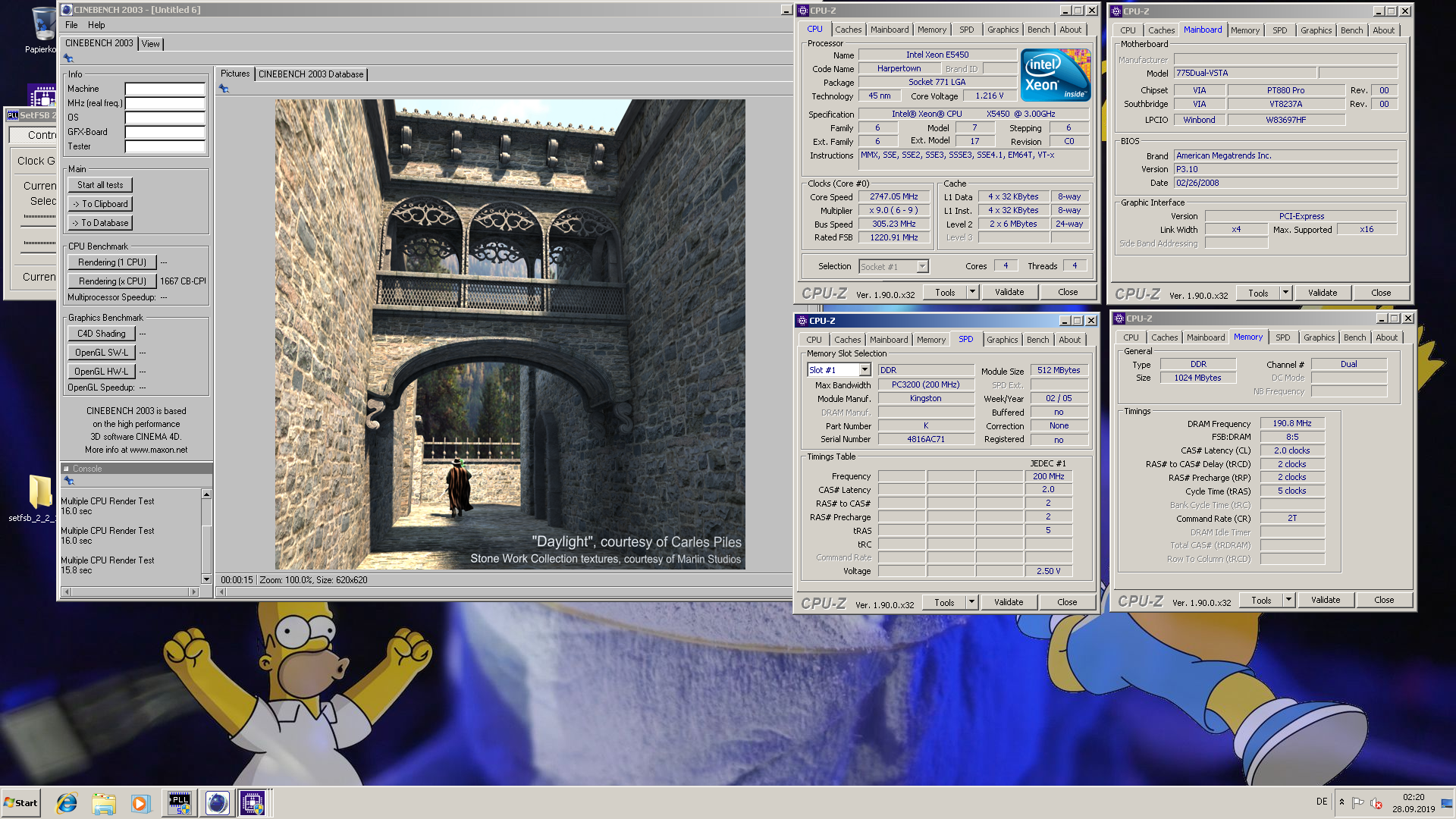The height and width of the screenshot is (819, 1456).
Task: Show hidden tray icons arrow
Action: click(1341, 802)
